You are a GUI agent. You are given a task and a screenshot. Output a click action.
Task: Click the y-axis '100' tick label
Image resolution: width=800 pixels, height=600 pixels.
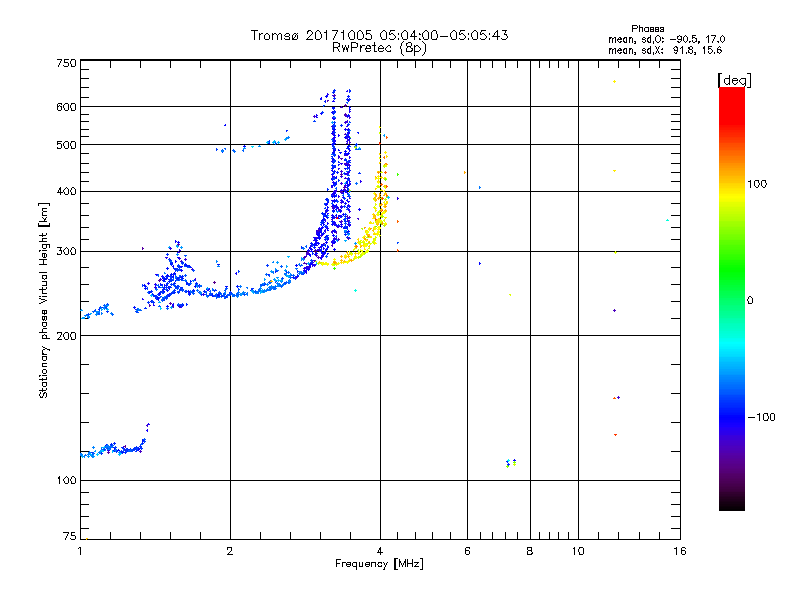(66, 480)
